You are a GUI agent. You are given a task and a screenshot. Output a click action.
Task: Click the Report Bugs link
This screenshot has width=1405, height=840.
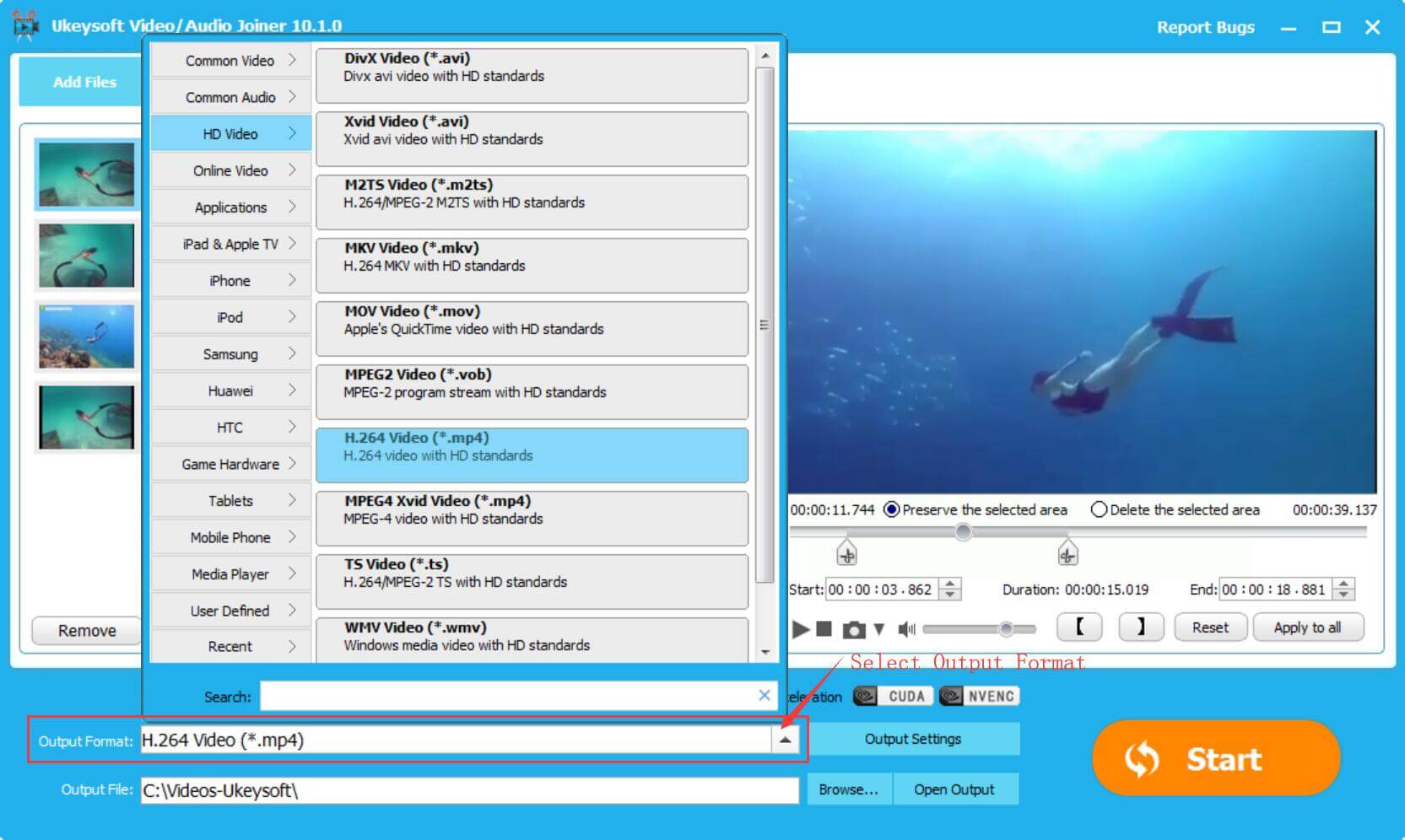(1205, 27)
